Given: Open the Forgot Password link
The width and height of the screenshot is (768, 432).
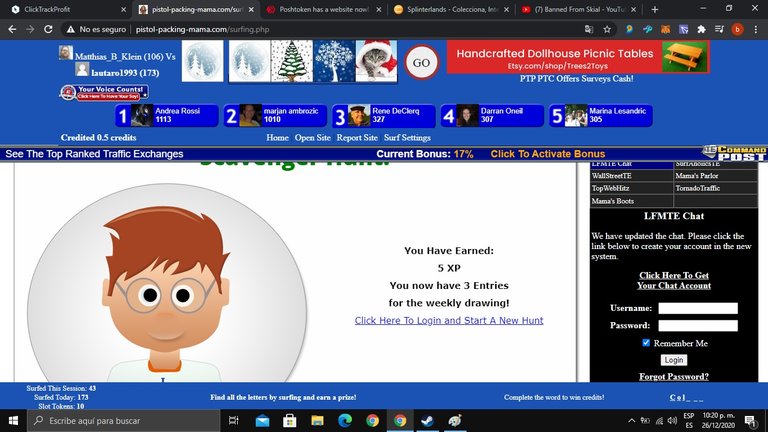Looking at the screenshot, I should click(673, 376).
